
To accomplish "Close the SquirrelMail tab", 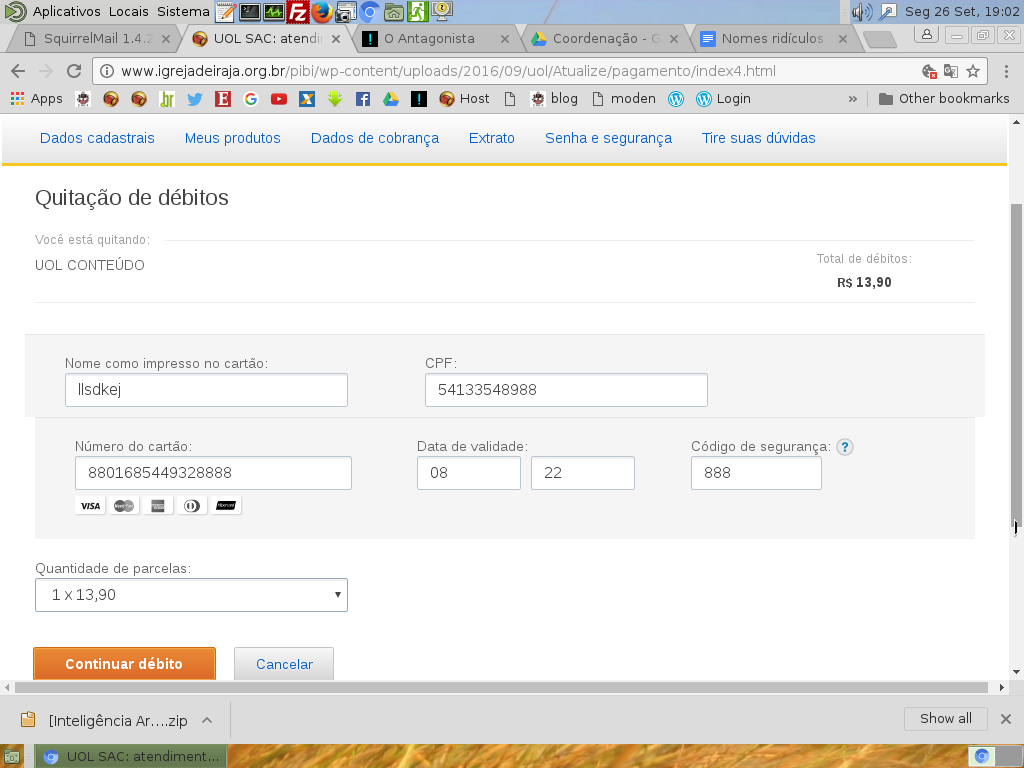I will pos(166,39).
